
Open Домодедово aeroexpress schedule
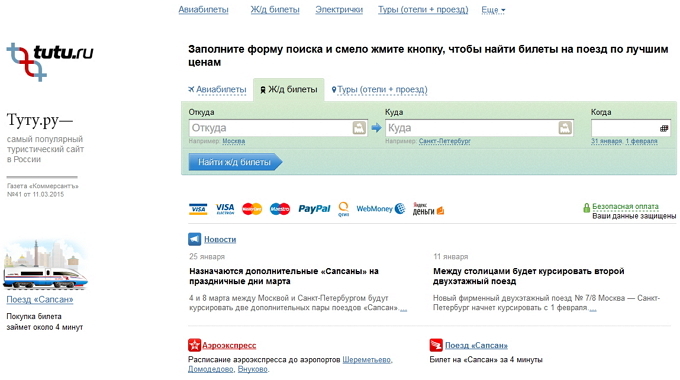[211, 369]
